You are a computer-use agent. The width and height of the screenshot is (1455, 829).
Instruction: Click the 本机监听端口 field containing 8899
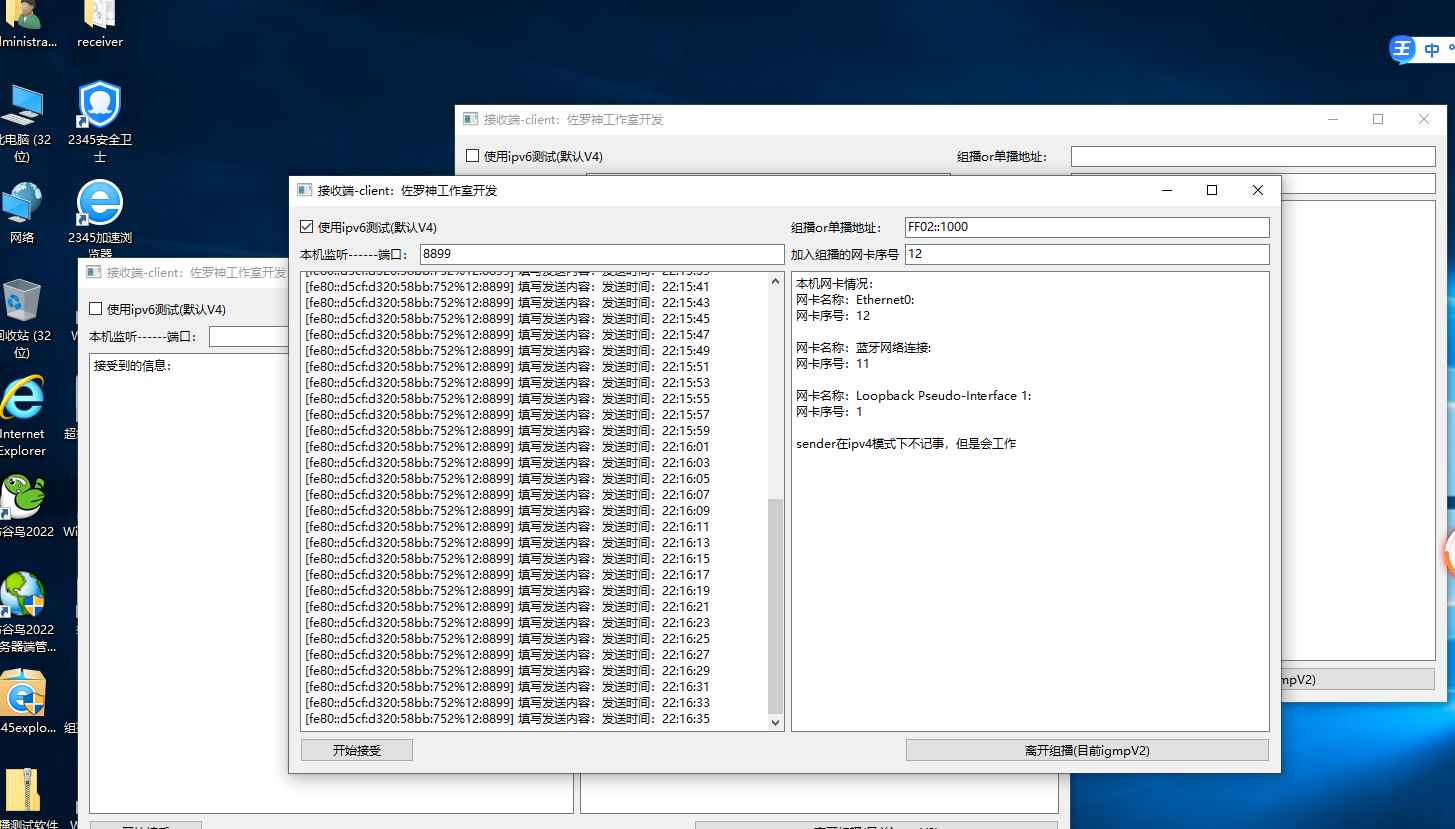click(x=601, y=254)
